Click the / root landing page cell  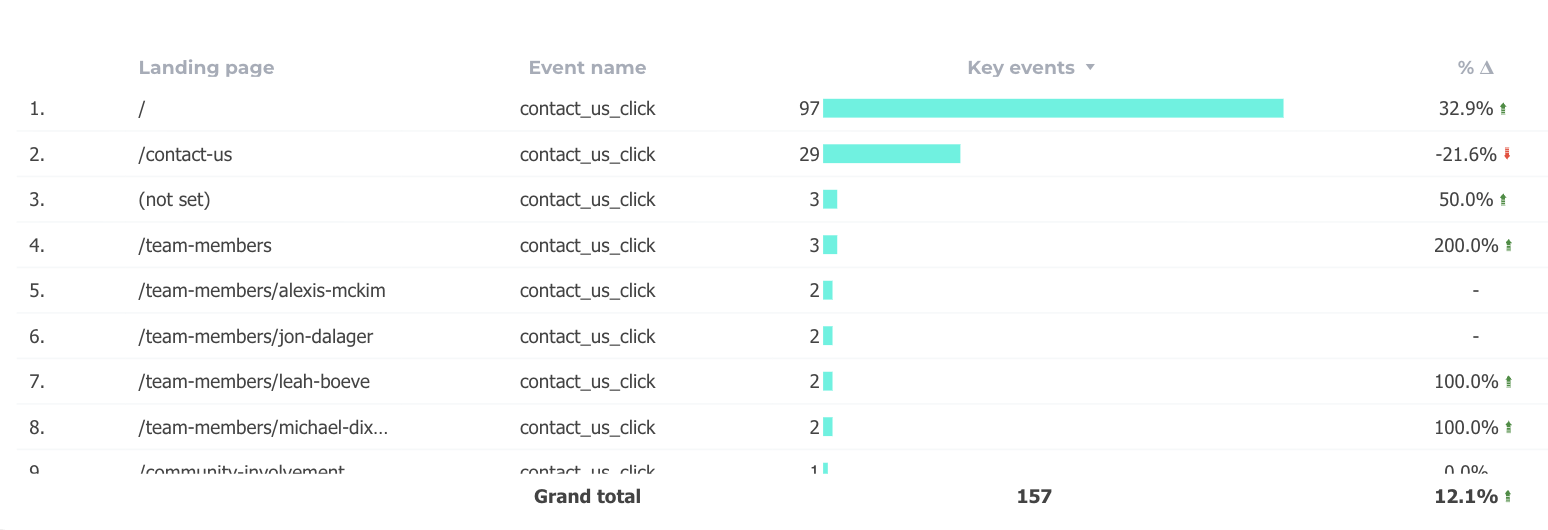142,109
